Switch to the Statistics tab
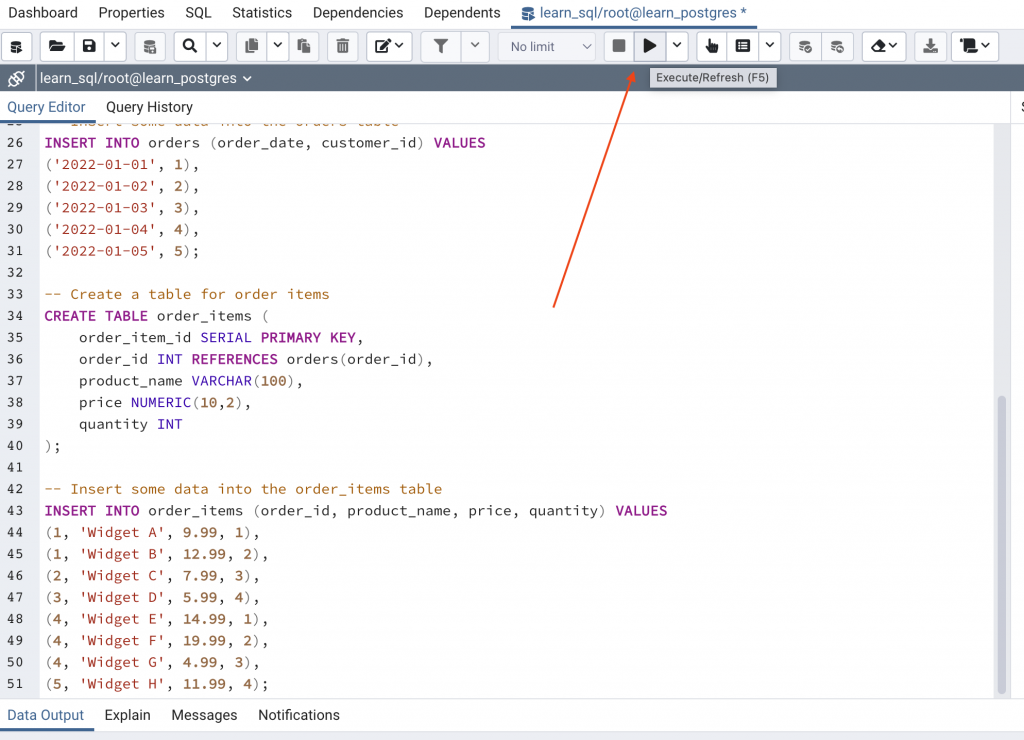The height and width of the screenshot is (740, 1024). pos(262,13)
